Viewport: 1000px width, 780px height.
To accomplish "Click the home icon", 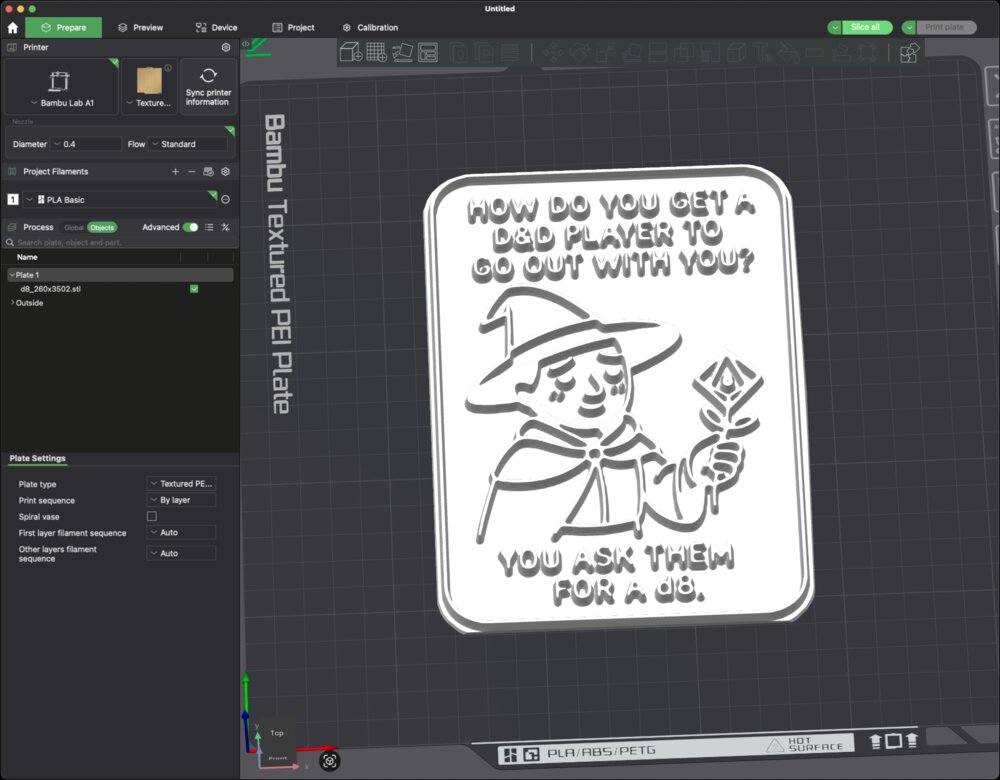I will 13,27.
